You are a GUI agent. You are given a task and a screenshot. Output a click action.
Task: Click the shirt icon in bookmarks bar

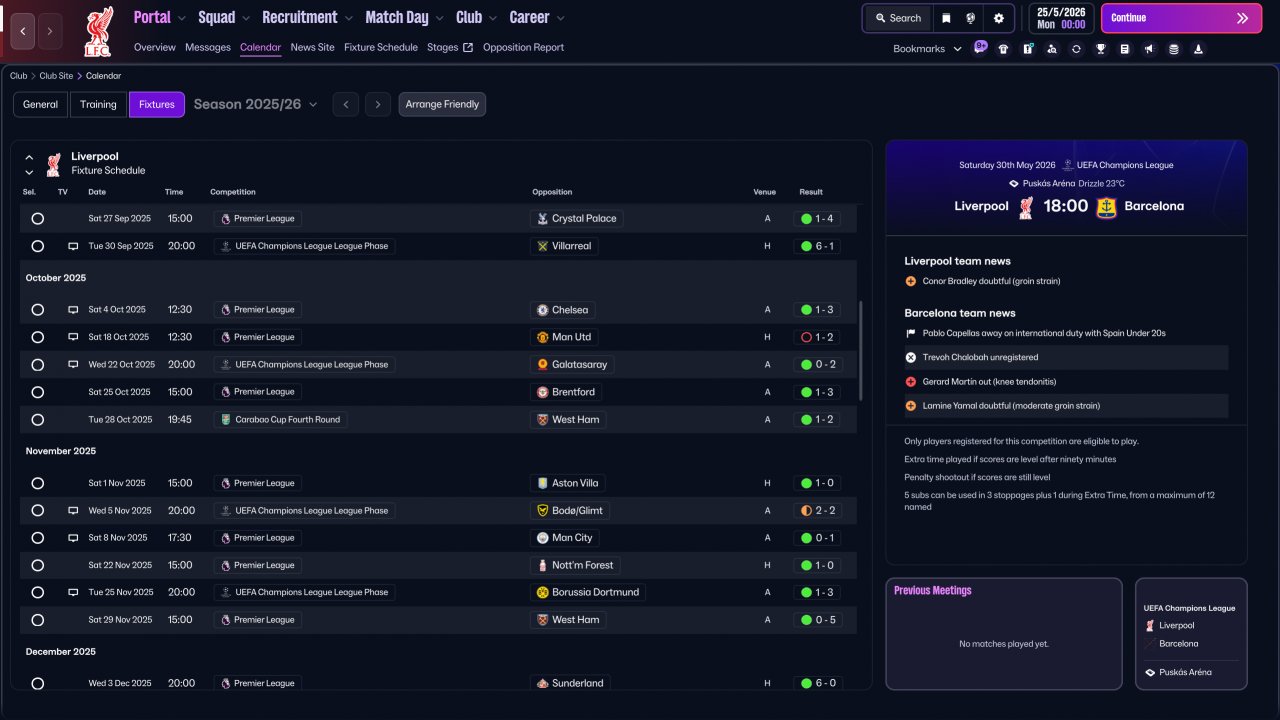(x=1003, y=49)
